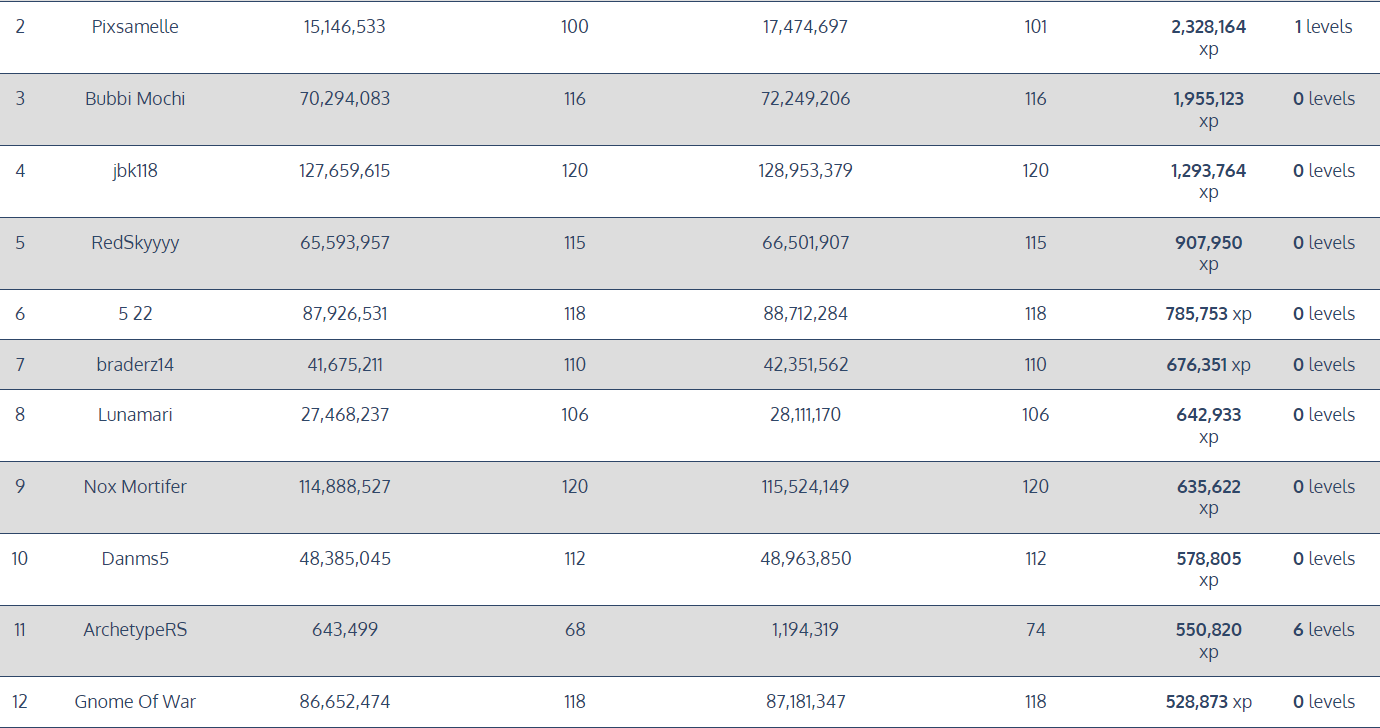Viewport: 1380px width, 728px height.
Task: Open the Danms5 player entry
Action: (x=135, y=559)
